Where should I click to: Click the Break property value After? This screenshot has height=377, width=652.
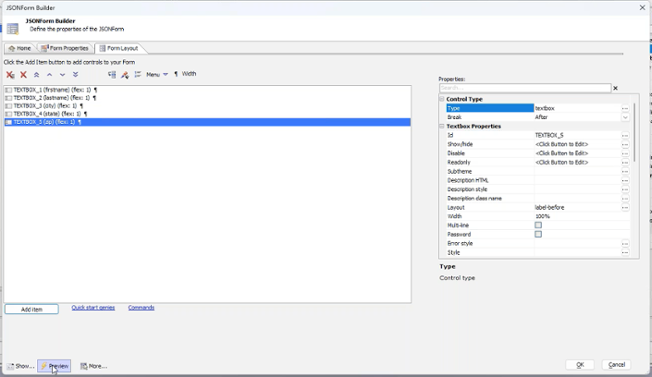pos(541,117)
